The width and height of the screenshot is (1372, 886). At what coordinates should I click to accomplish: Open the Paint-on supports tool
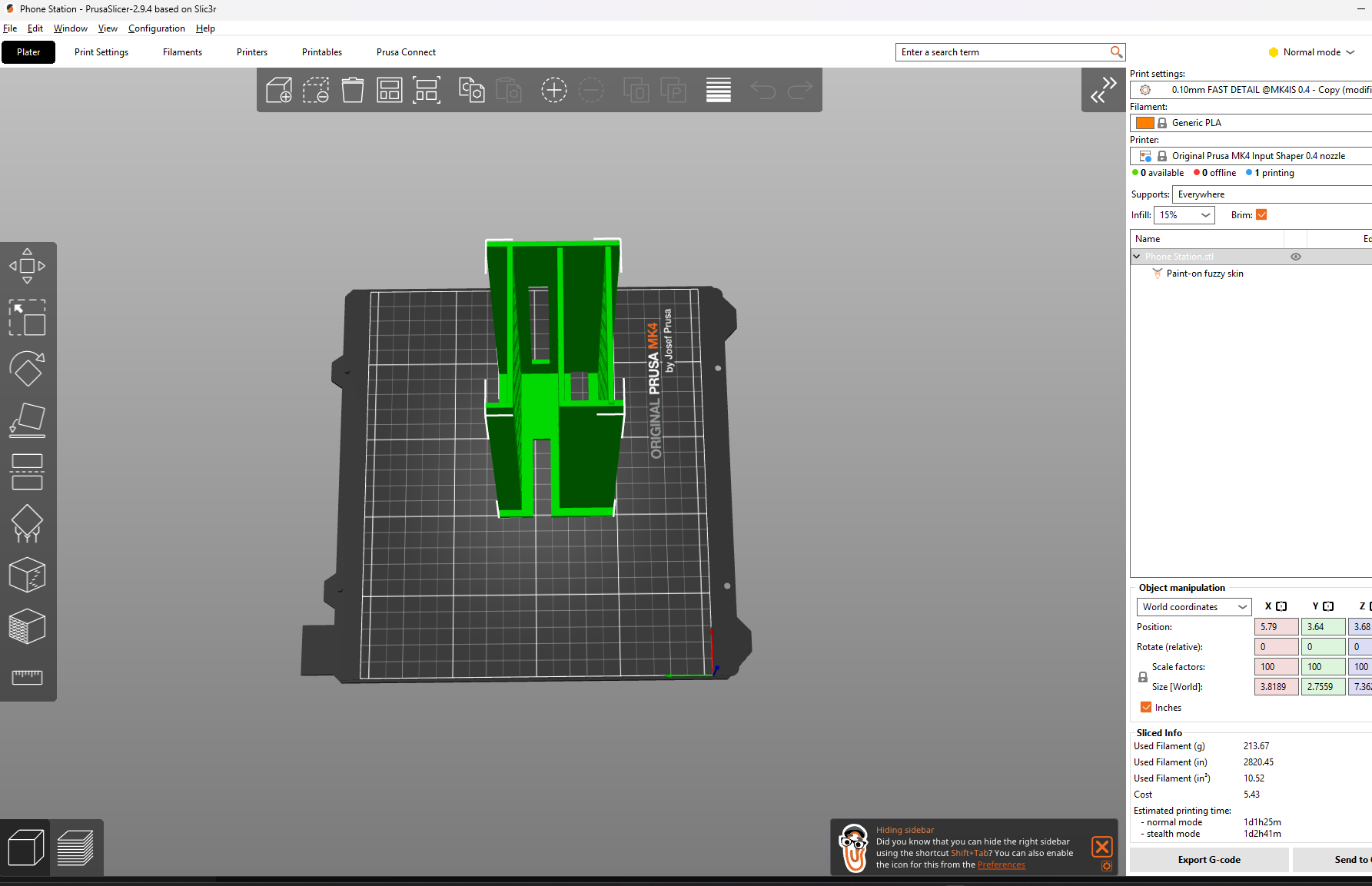point(27,523)
